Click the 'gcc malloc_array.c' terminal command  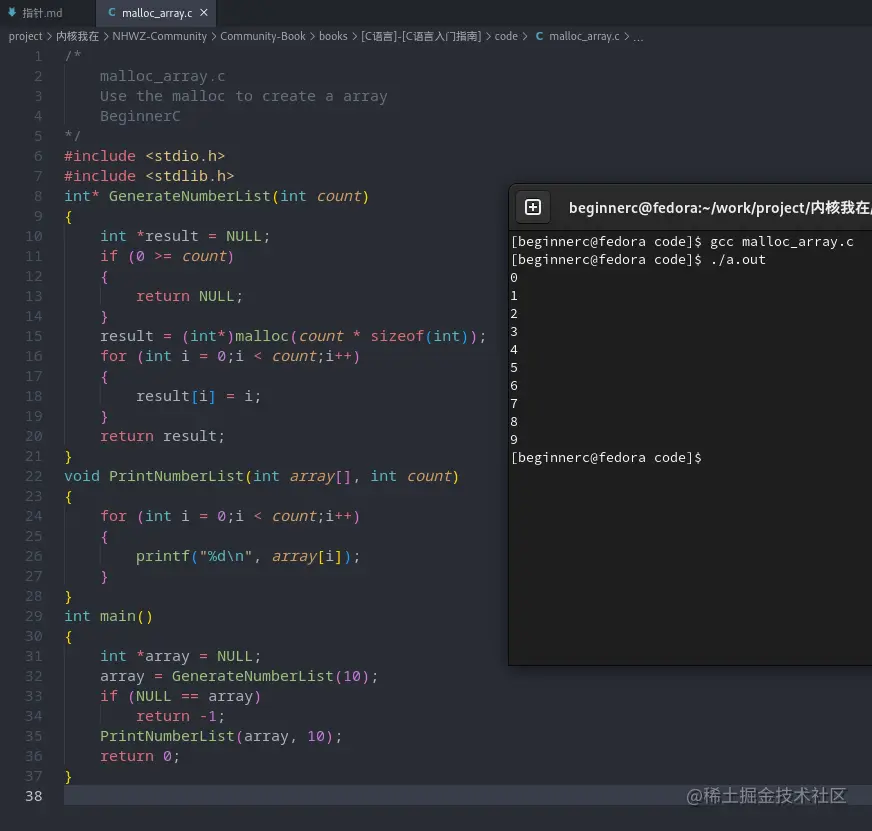[x=781, y=242]
